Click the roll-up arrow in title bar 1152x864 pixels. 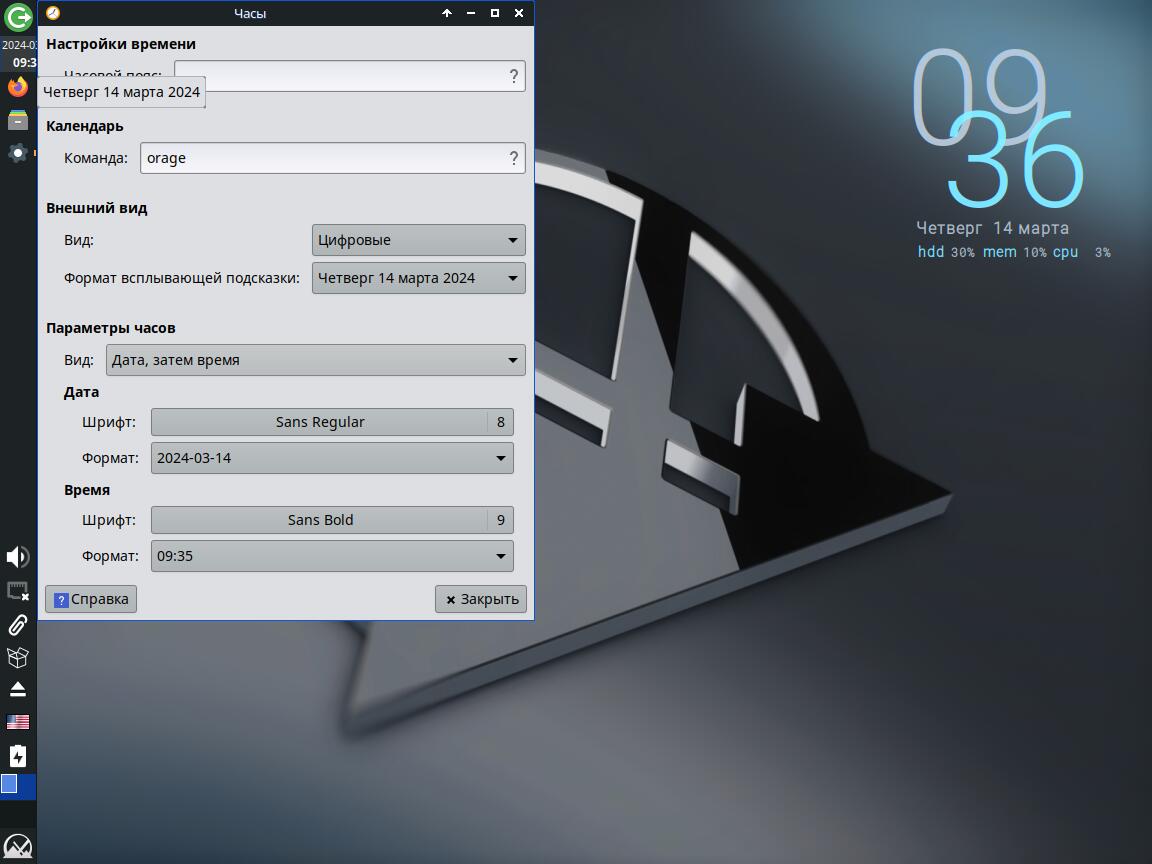[447, 13]
